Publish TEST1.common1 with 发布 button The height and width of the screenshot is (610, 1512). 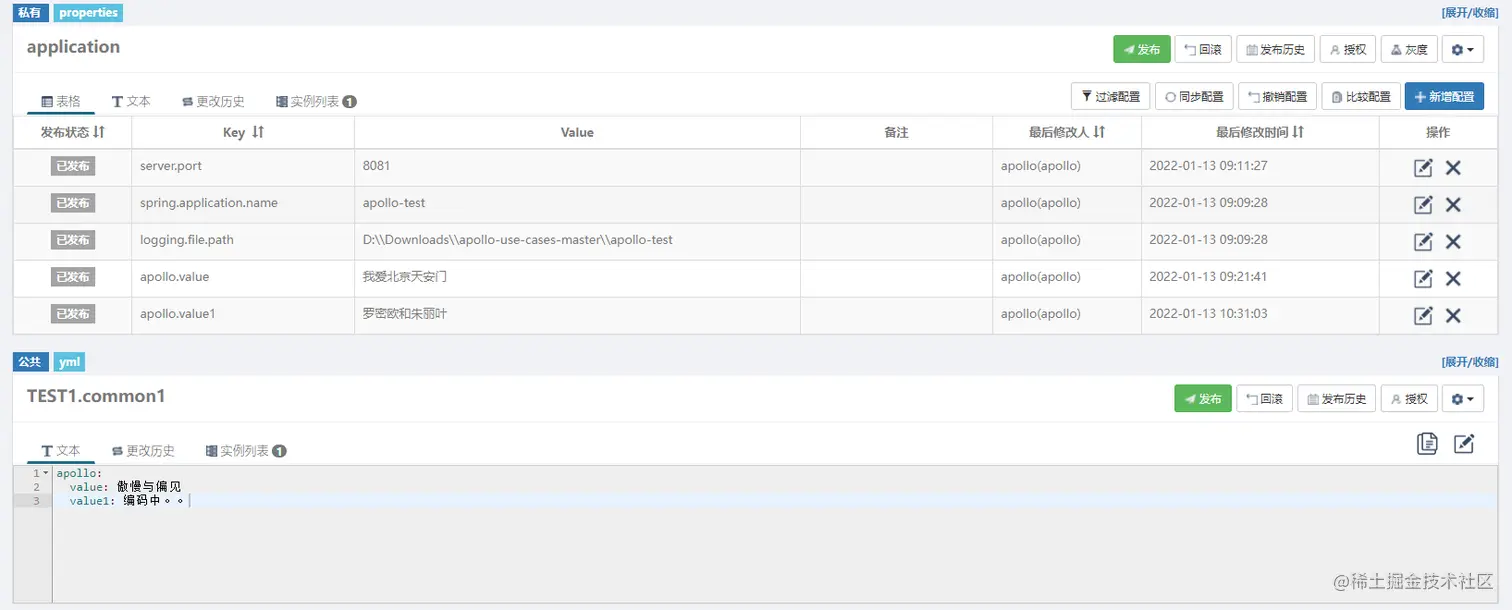coord(1202,399)
